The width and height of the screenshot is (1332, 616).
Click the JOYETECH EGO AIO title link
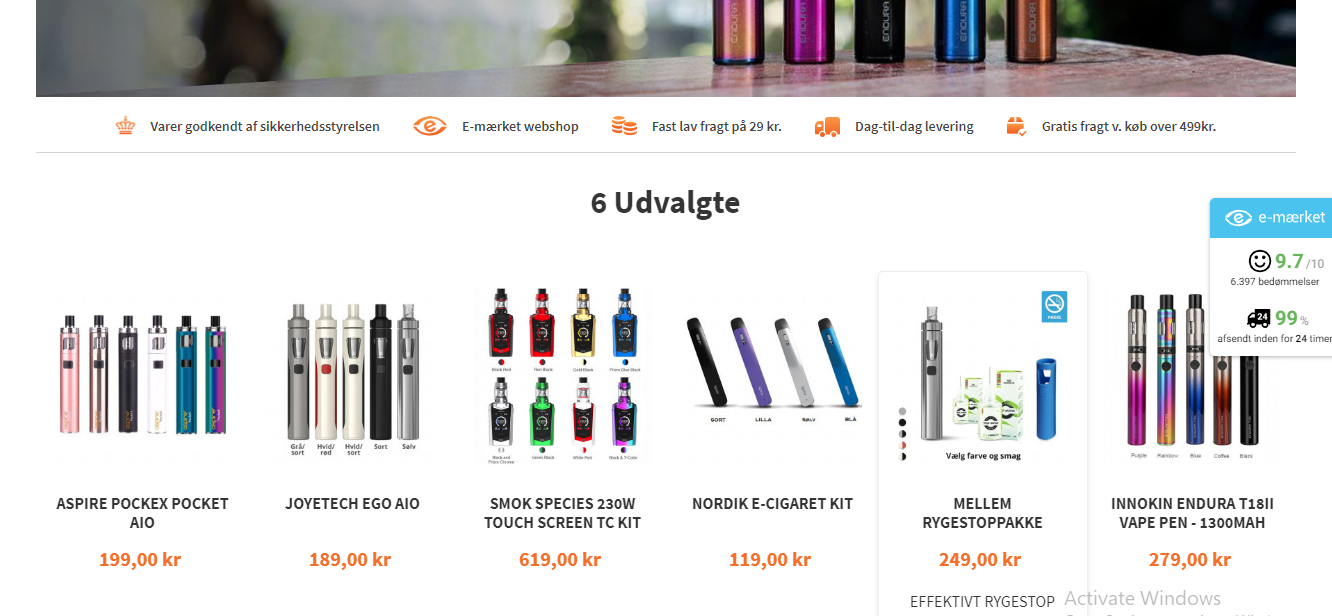coord(352,504)
